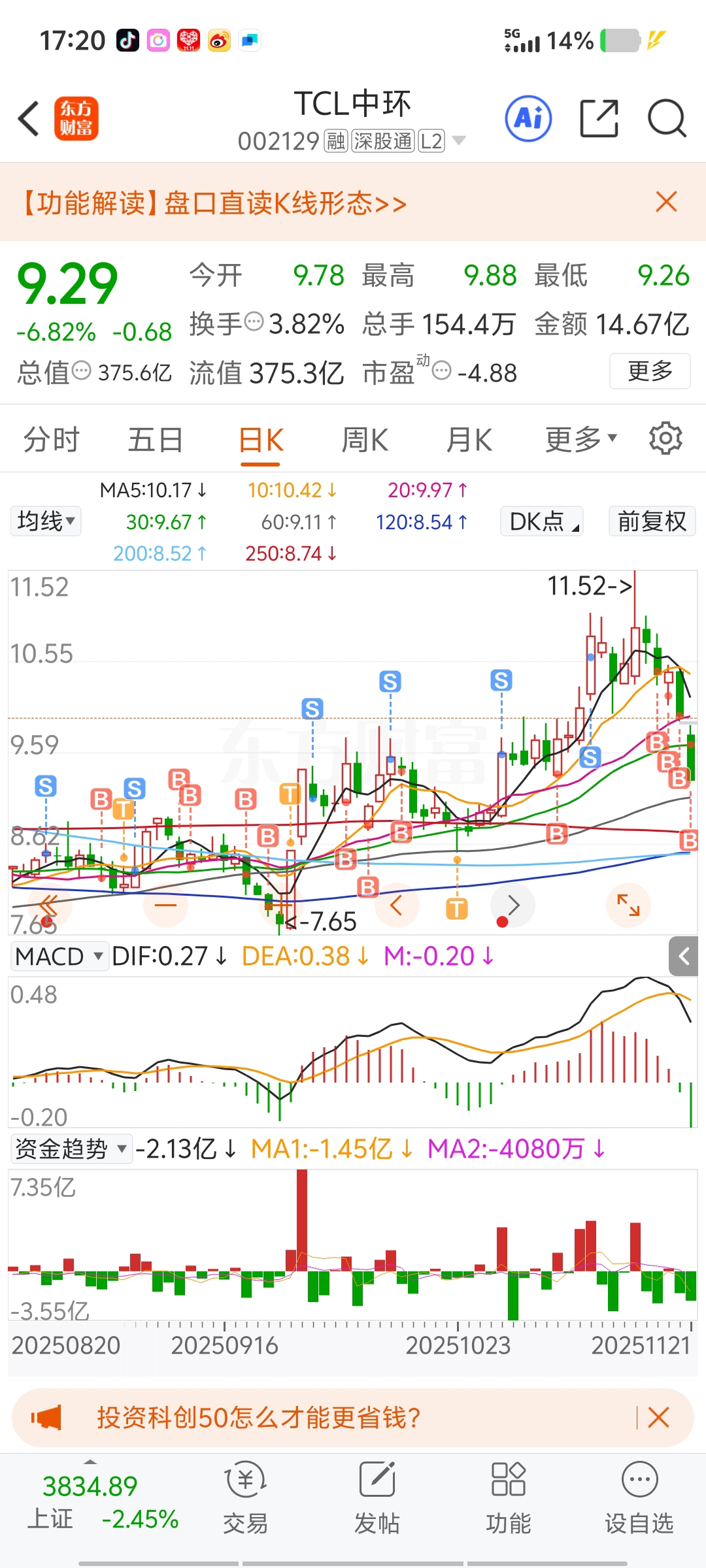Open the 换手 info icon

click(254, 321)
